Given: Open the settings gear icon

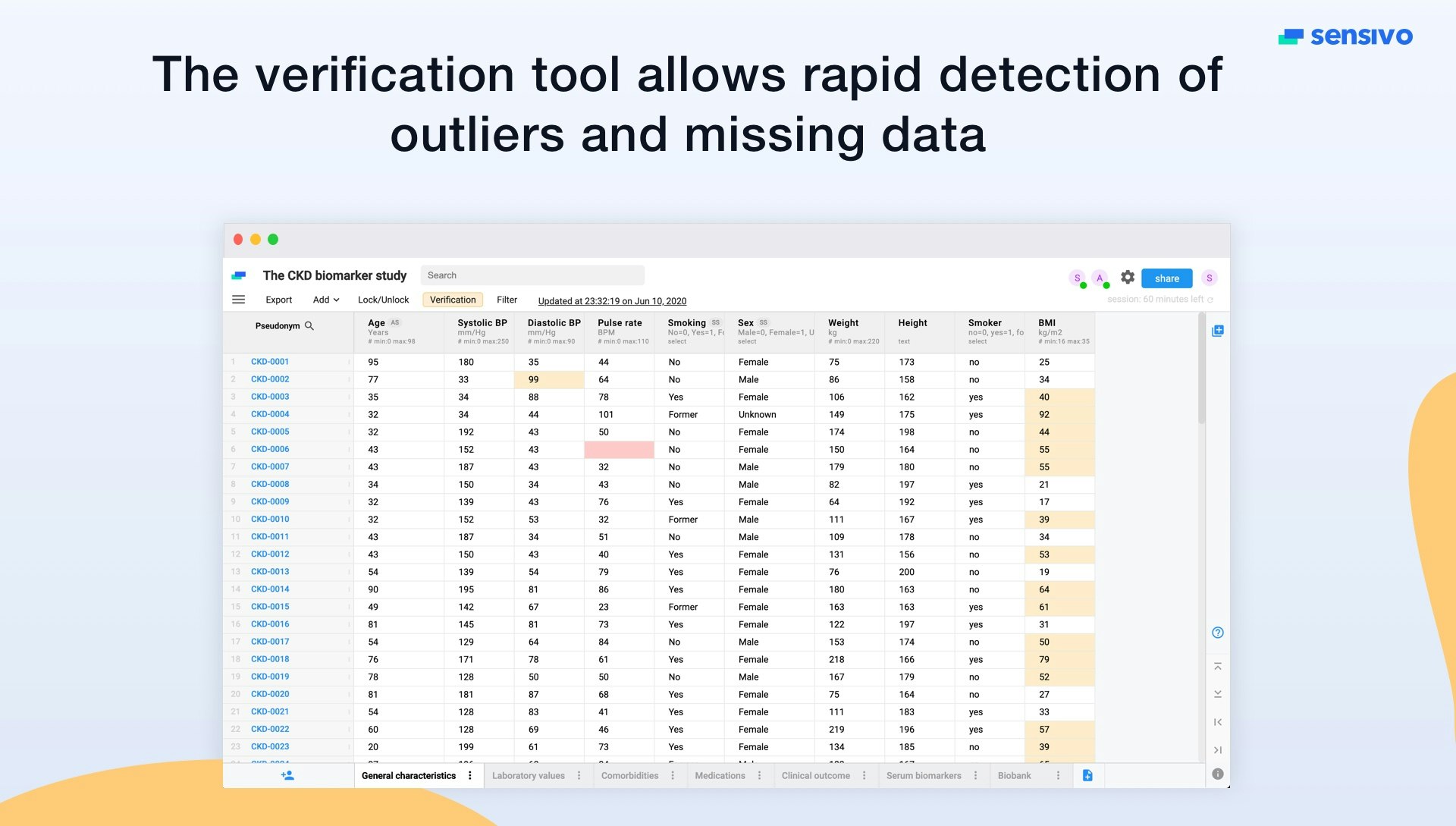Looking at the screenshot, I should [1128, 278].
